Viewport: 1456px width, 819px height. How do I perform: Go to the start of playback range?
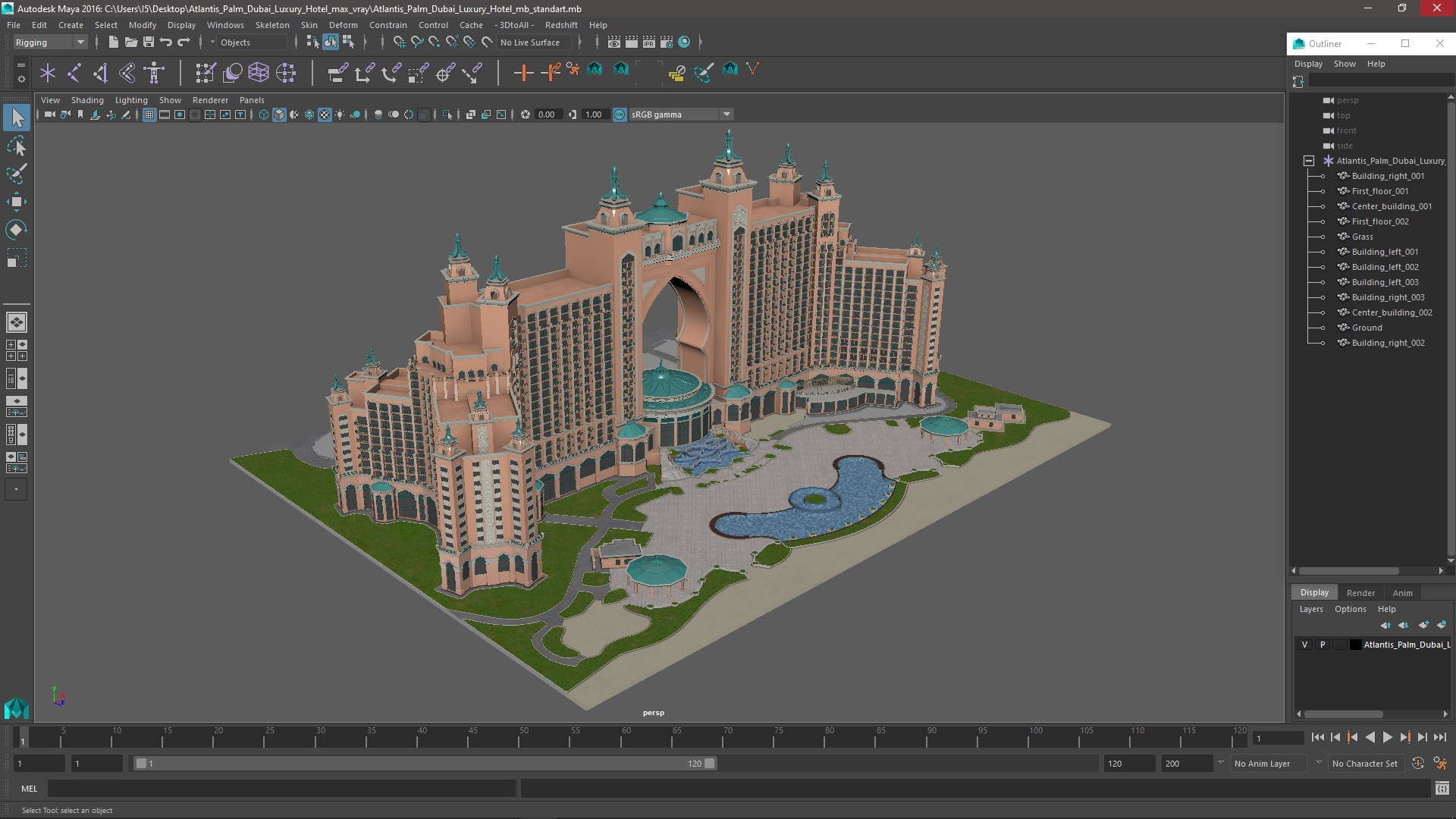tap(1318, 737)
